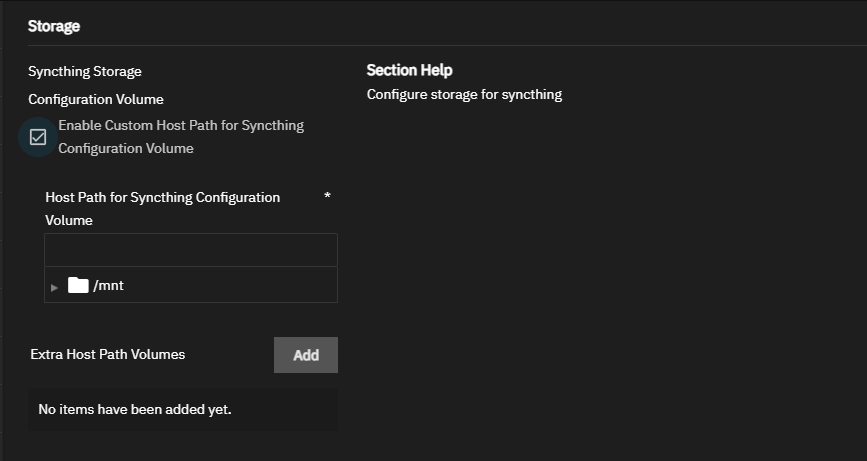Click the folder icon beside /mnt
The height and width of the screenshot is (461, 867).
click(x=78, y=285)
